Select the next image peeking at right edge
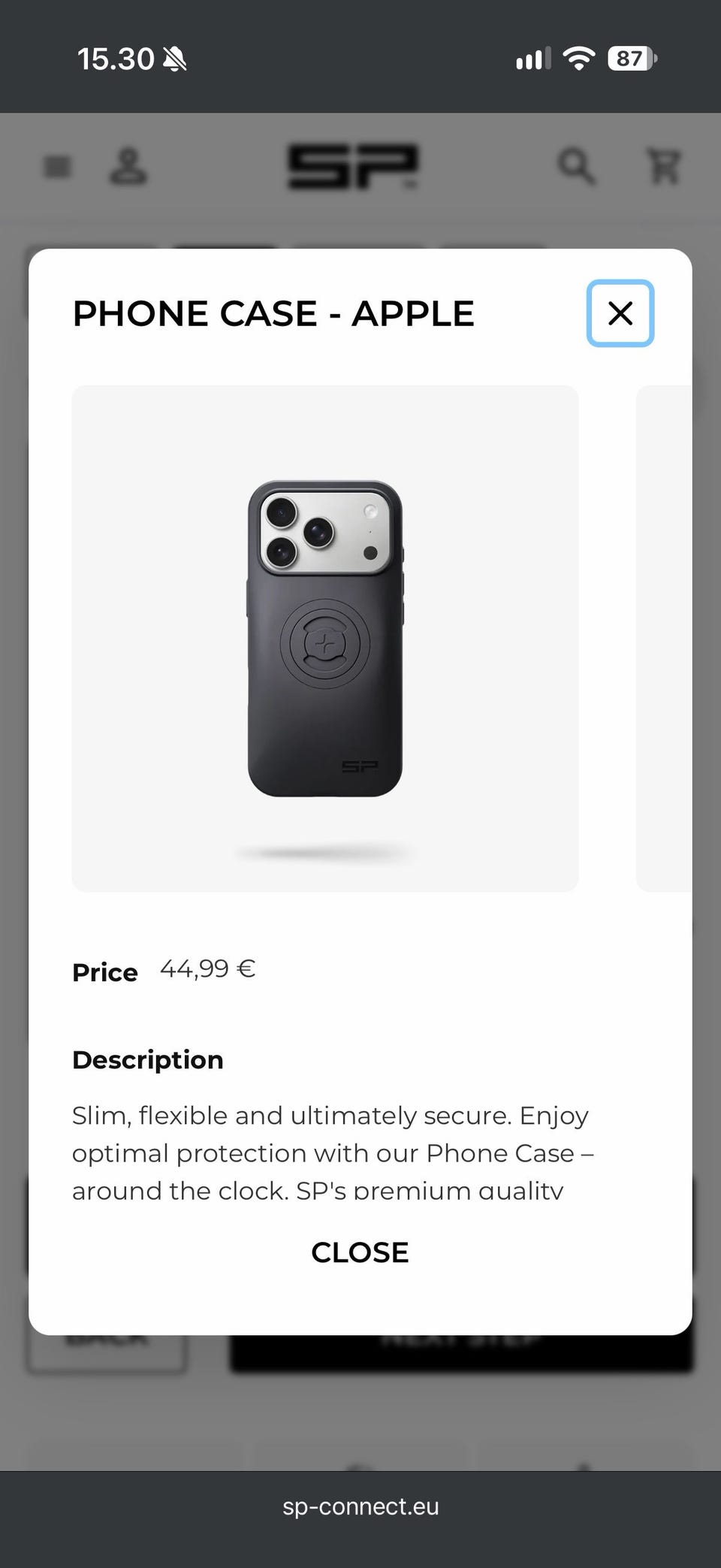721x1568 pixels. (x=664, y=639)
